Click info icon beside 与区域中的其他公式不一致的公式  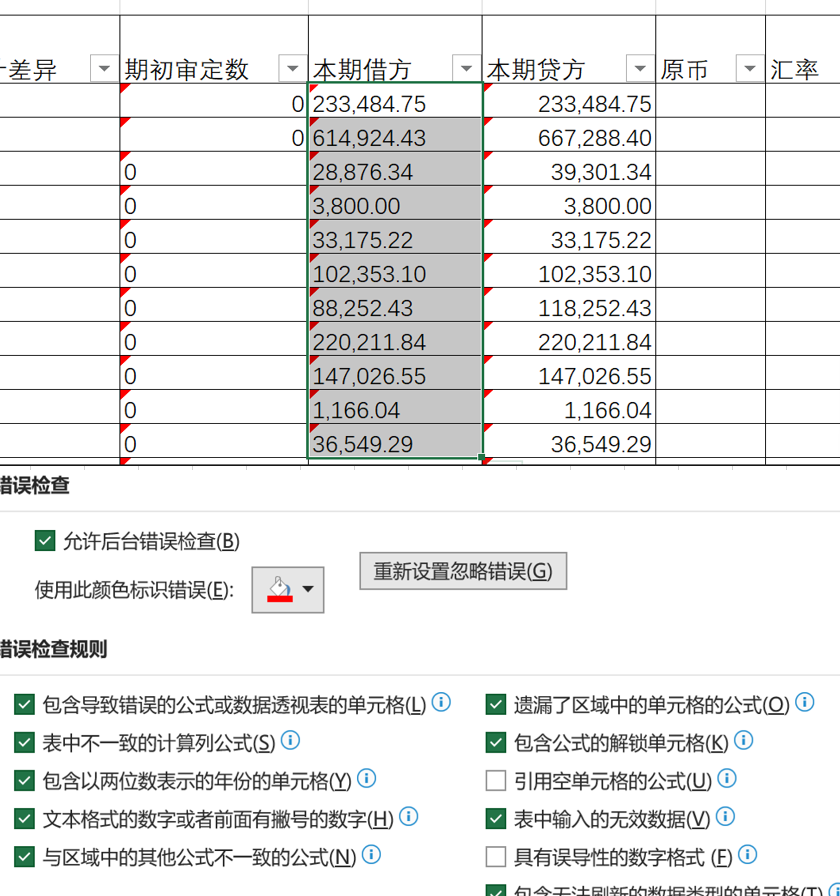point(371,855)
